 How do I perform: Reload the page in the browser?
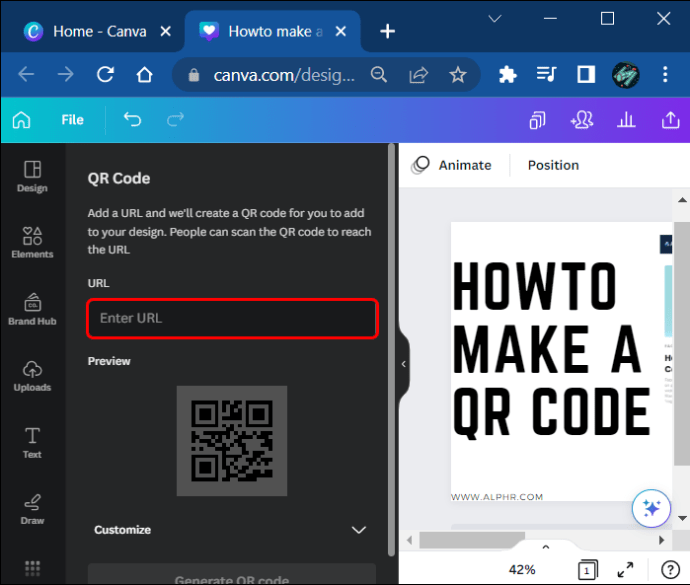[106, 74]
